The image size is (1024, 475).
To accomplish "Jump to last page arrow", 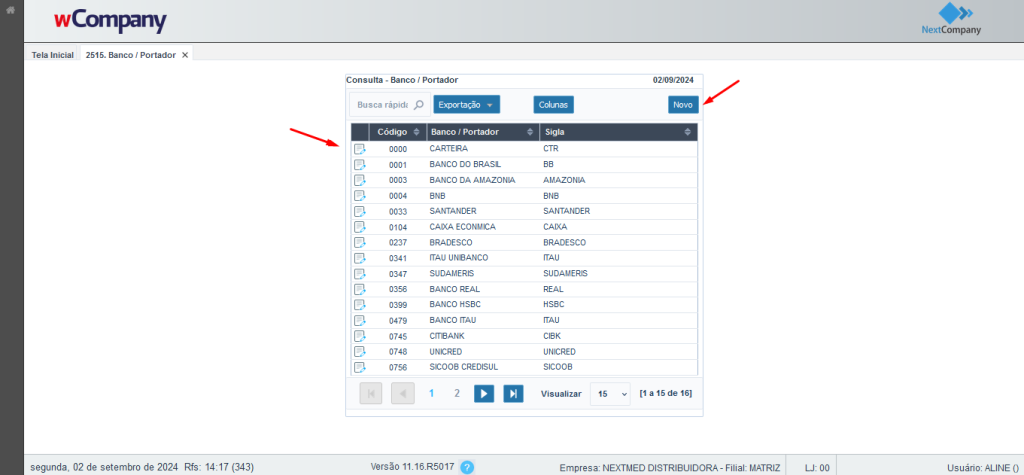I will pyautogui.click(x=513, y=394).
